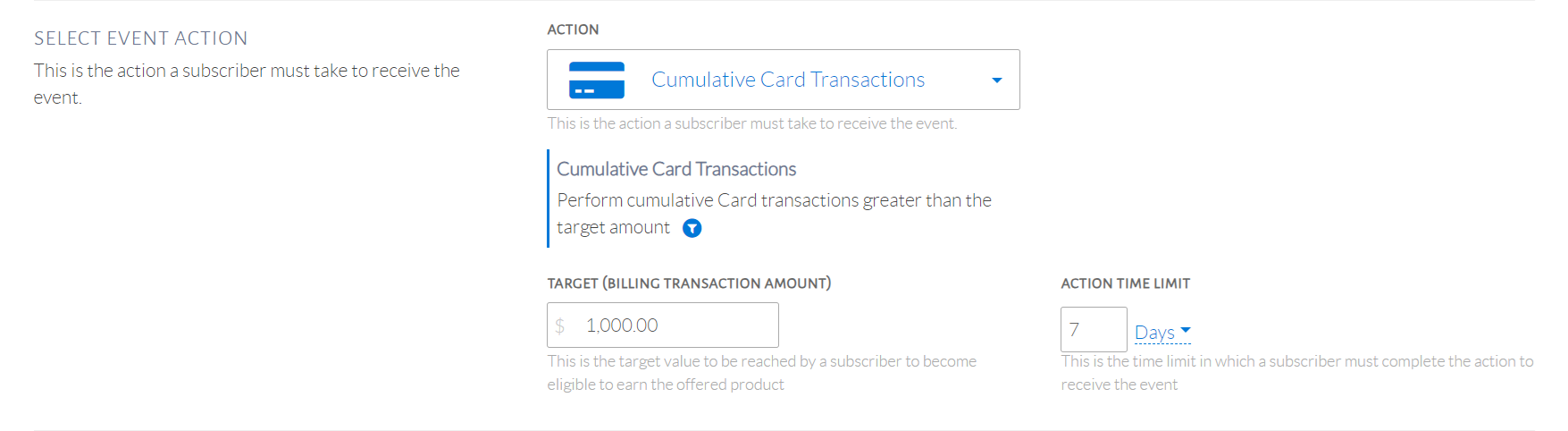Screen dimensions: 1568x431
Task: Click the SELECT EVENT ACTION heading
Action: (141, 38)
